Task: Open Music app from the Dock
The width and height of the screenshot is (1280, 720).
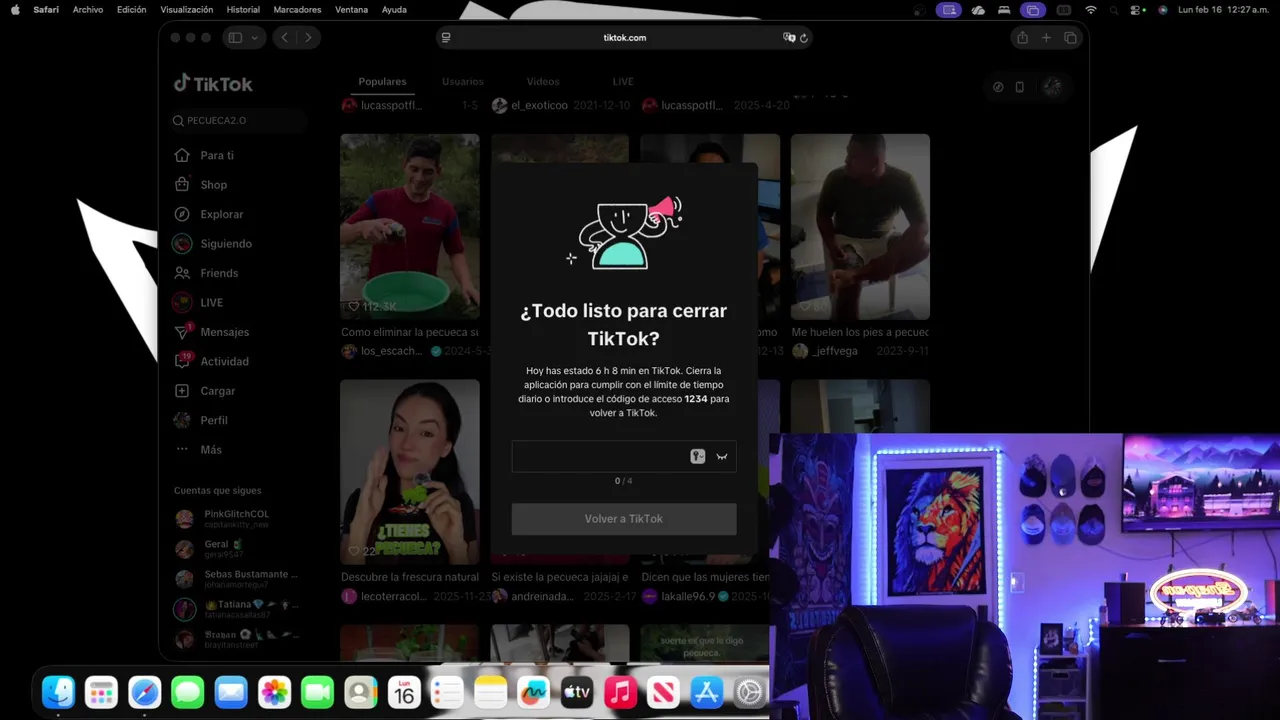Action: point(620,692)
